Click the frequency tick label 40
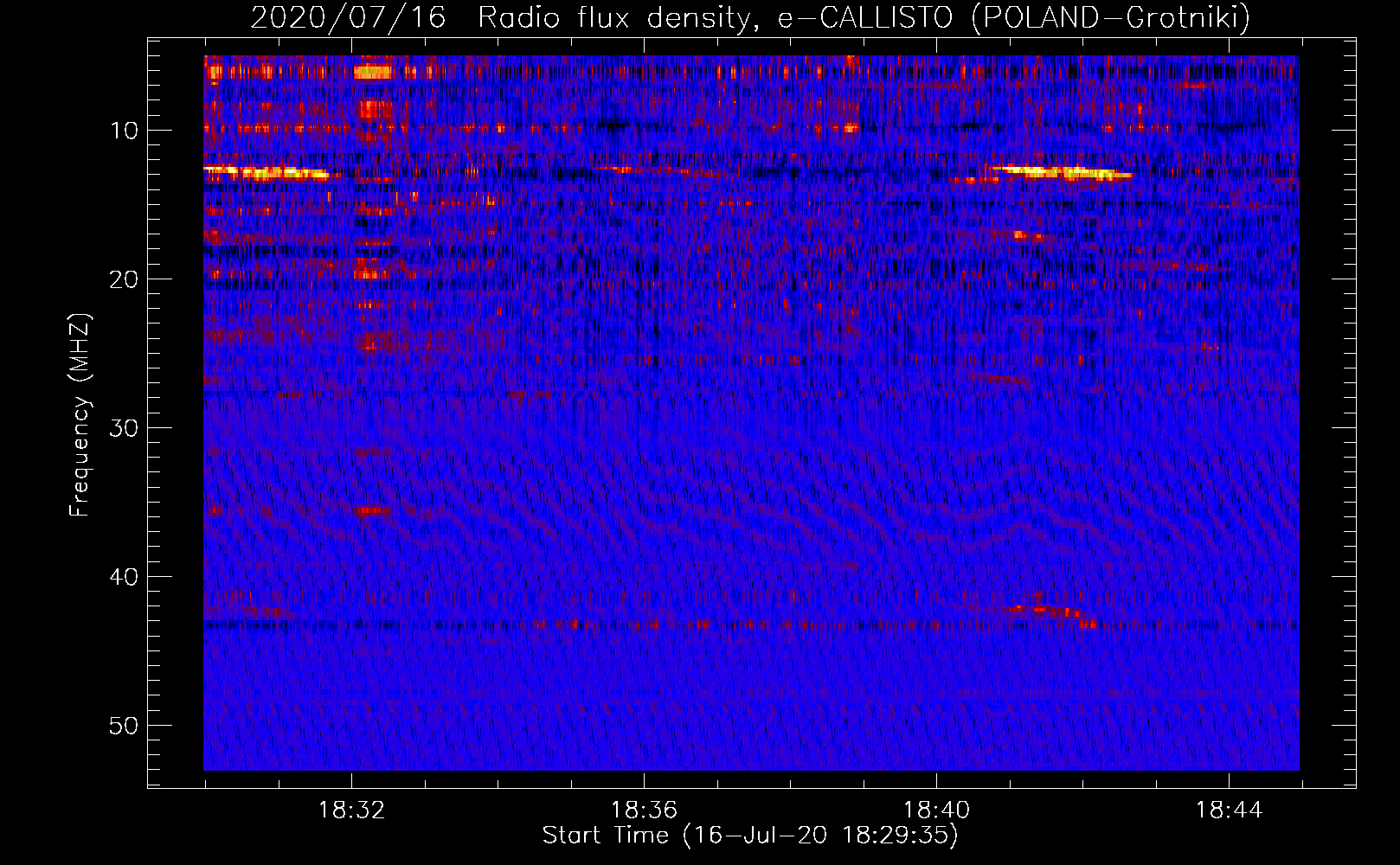Screen dimensions: 1400x865 click(x=125, y=577)
